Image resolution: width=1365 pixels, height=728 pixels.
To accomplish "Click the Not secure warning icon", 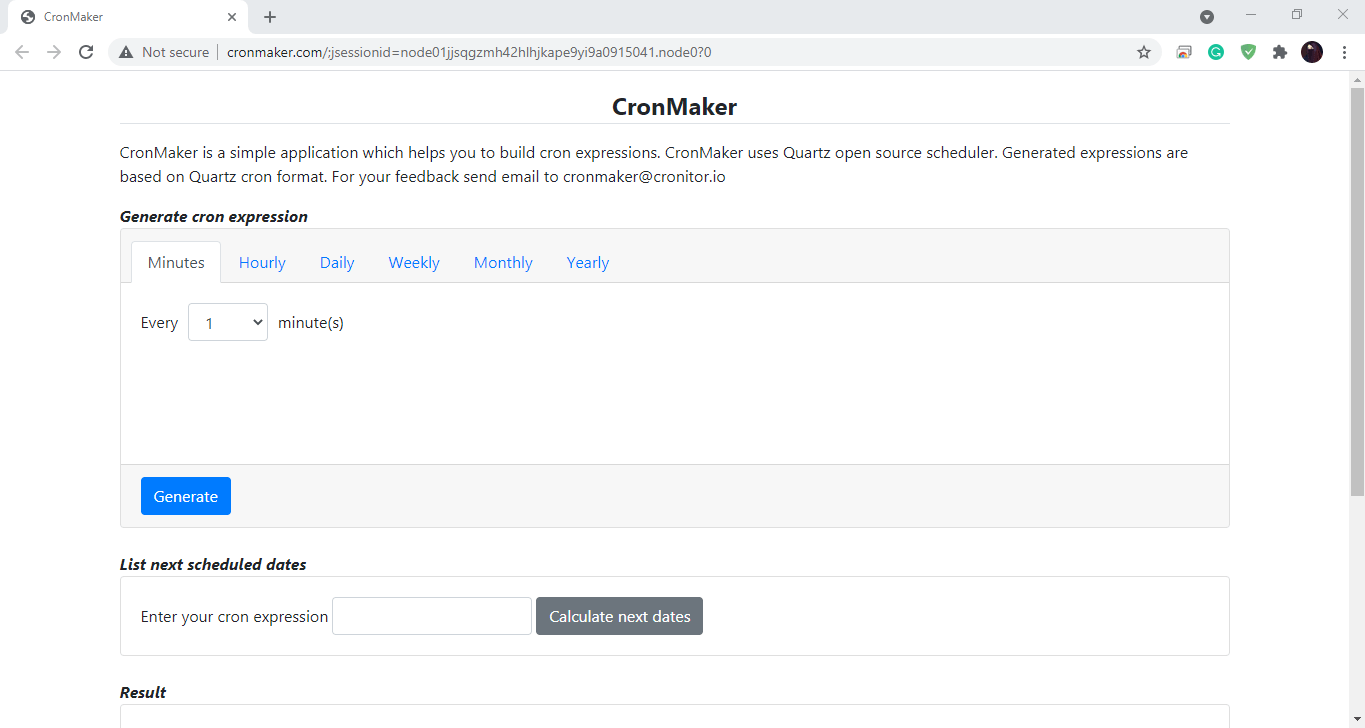I will (x=126, y=52).
